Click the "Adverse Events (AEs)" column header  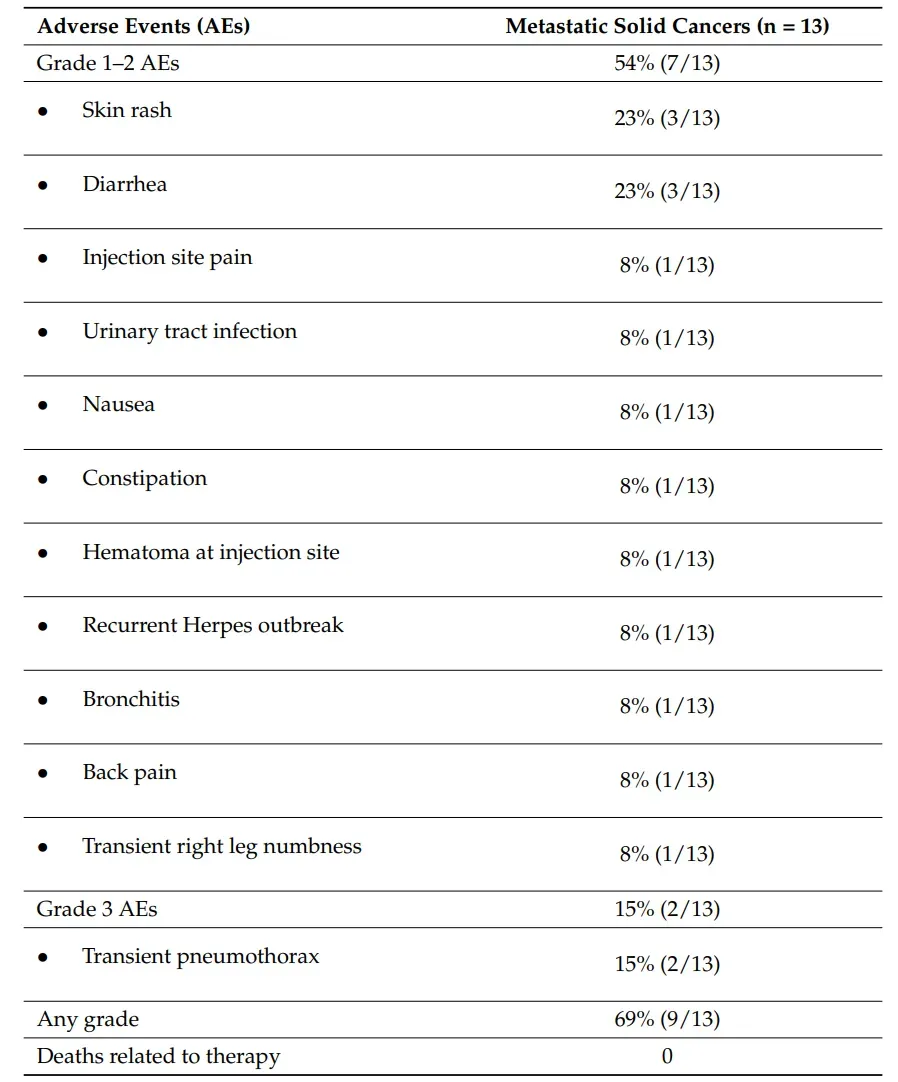143,27
